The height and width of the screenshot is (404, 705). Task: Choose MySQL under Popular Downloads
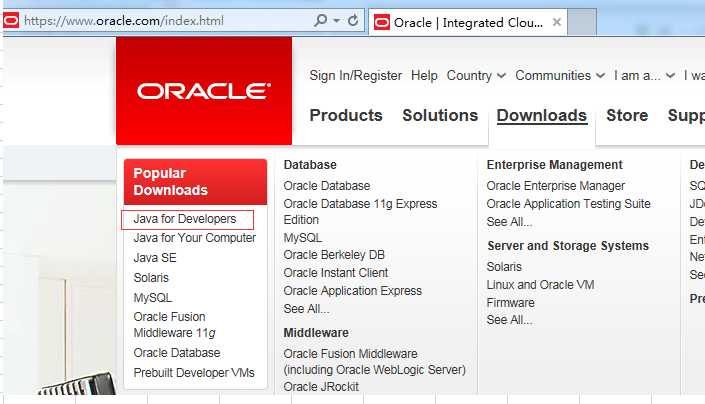tap(153, 297)
